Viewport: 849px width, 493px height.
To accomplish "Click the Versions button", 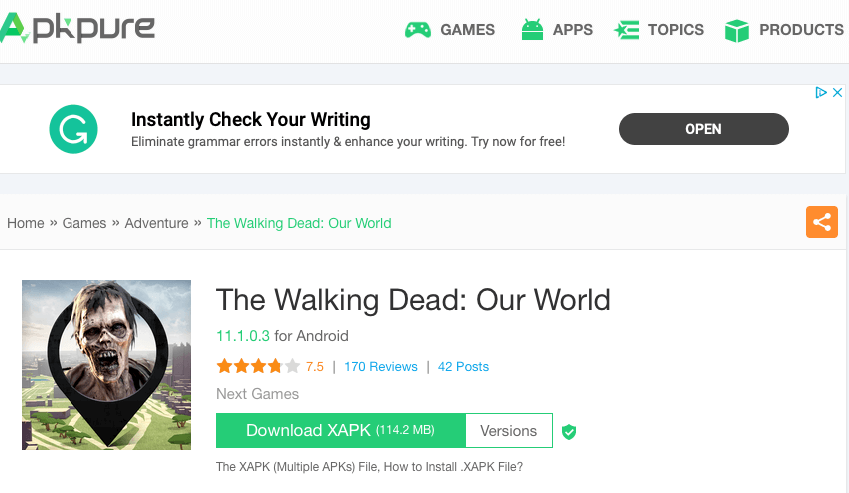I will tap(509, 431).
